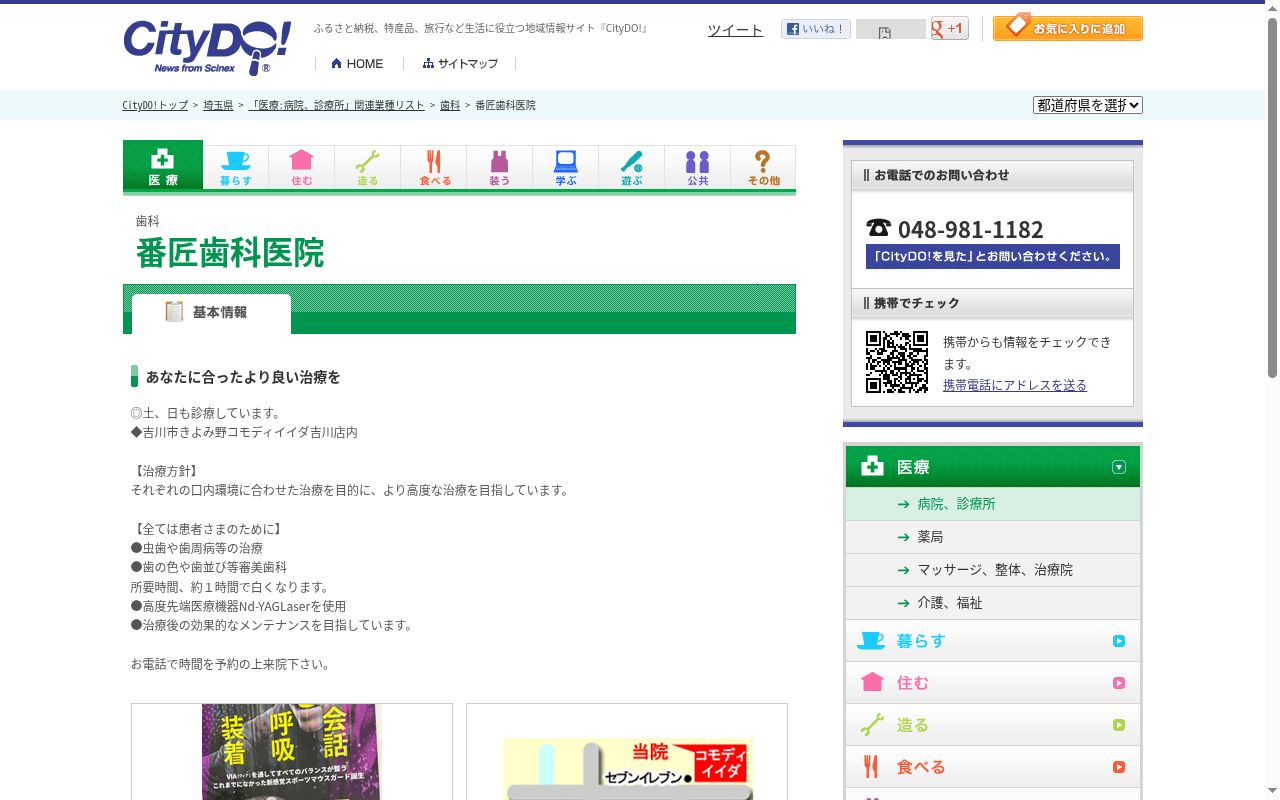Go to HOME in the header
Viewport: 1280px width, 800px height.
point(357,64)
